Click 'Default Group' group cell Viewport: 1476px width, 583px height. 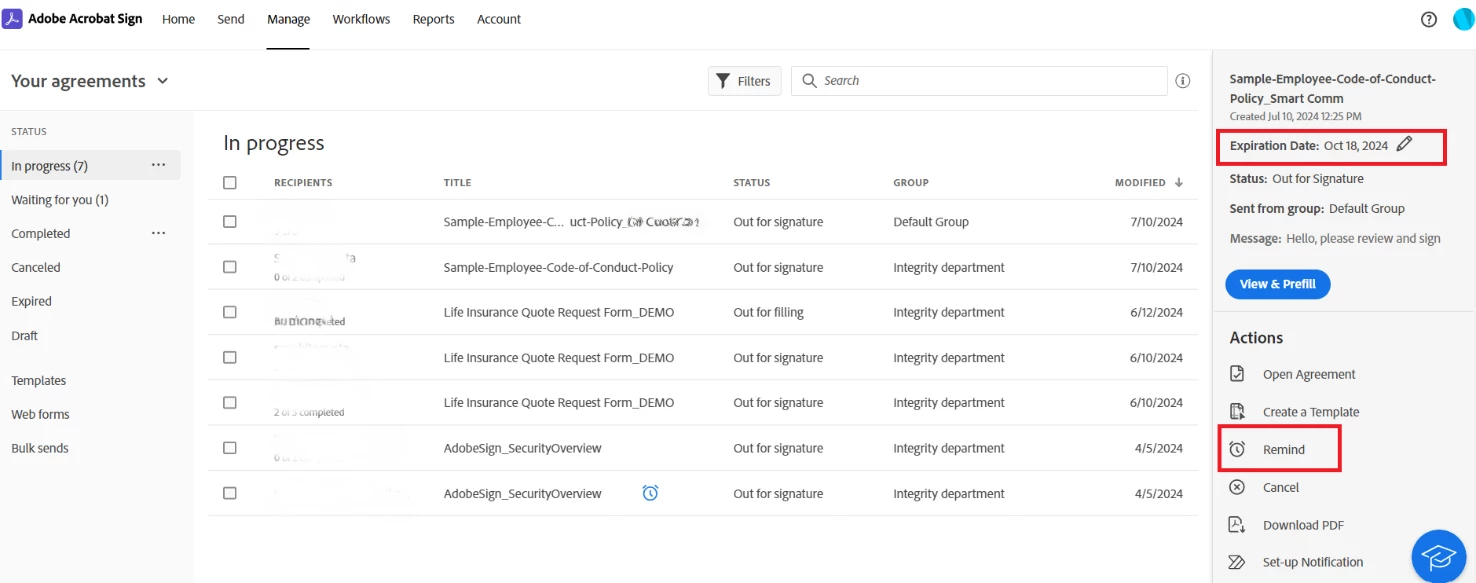[931, 222]
